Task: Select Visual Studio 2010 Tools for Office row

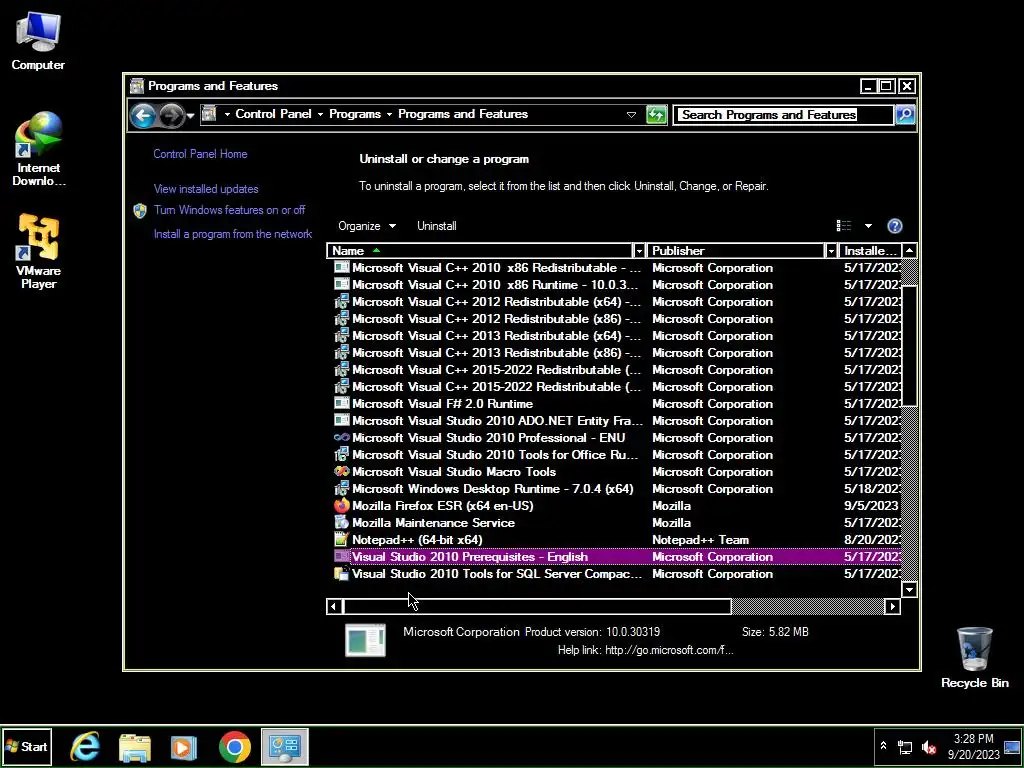Action: 613,455
